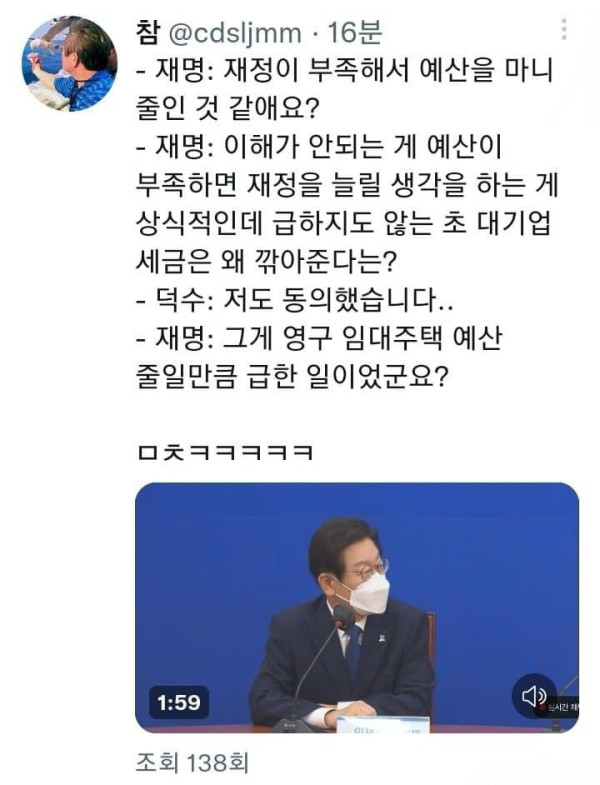Click the desk name plate in the video

pos(383,724)
